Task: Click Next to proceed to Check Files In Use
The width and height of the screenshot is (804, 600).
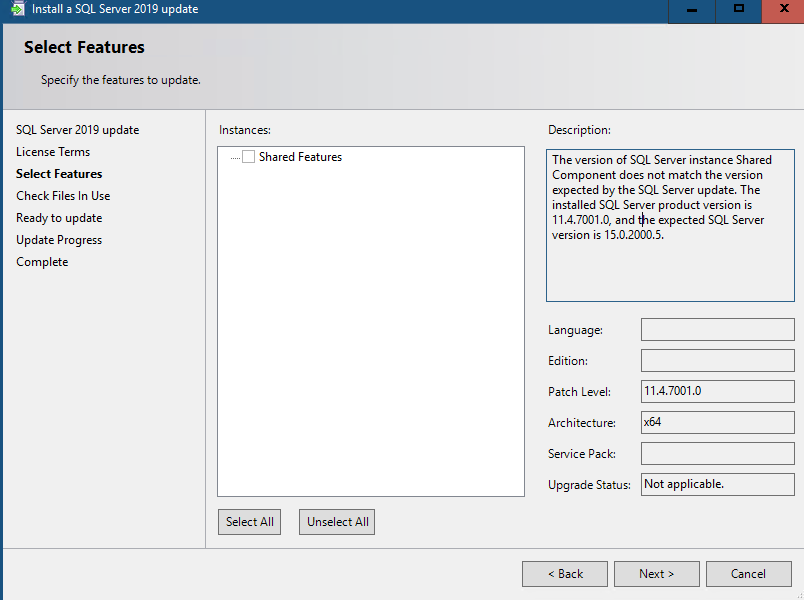Action: point(656,573)
